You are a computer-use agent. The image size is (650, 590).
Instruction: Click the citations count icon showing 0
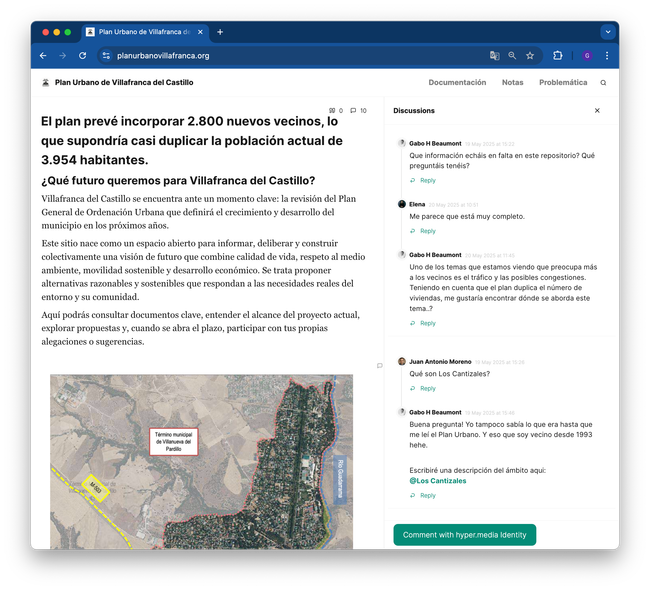pyautogui.click(x=335, y=111)
